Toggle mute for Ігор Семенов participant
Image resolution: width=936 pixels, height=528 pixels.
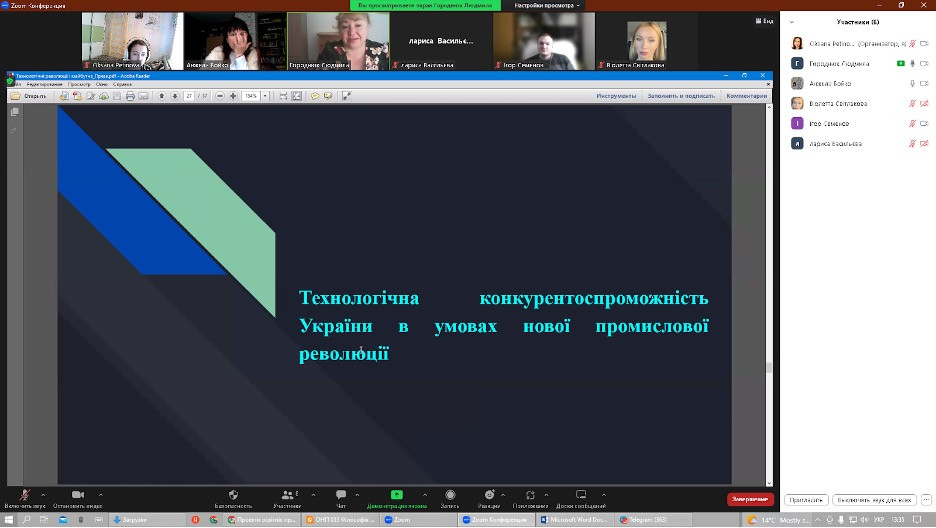tap(912, 123)
